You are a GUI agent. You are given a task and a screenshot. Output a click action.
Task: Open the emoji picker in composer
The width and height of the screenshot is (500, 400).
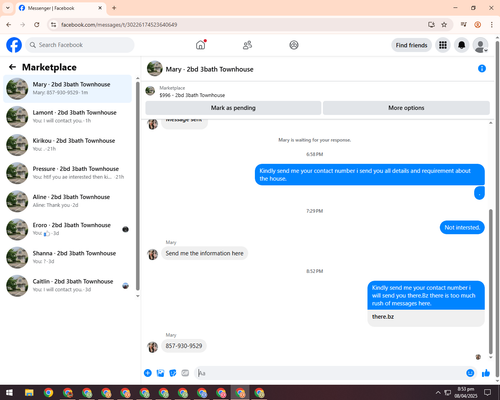point(470,373)
